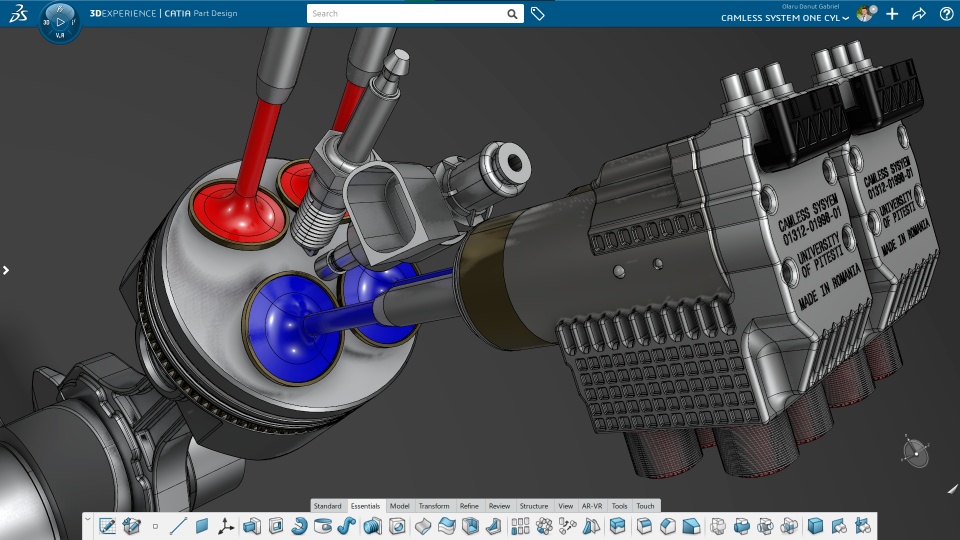960x540 pixels.
Task: Click the Plane creation icon
Action: tap(202, 526)
